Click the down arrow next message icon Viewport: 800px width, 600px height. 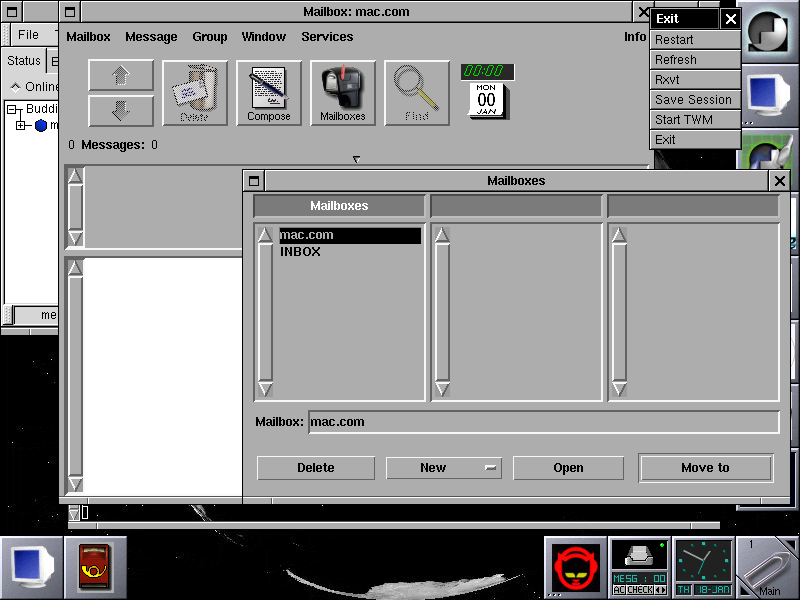coord(121,111)
